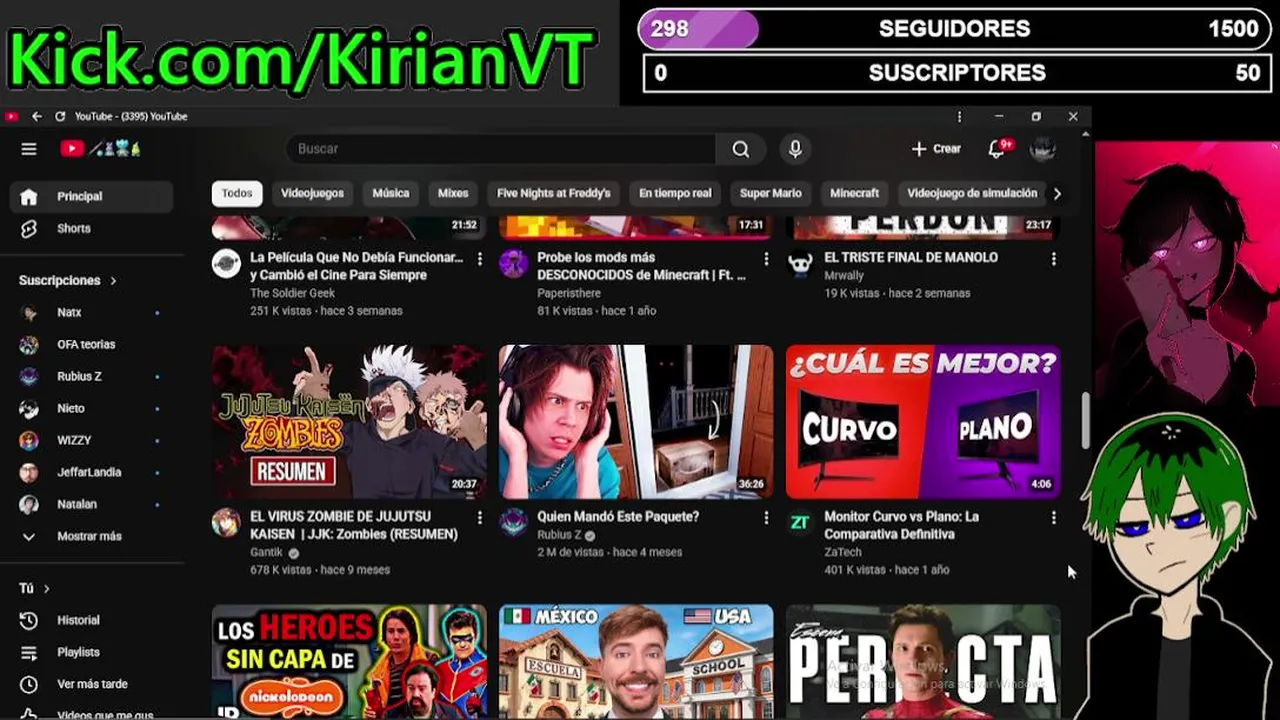This screenshot has width=1280, height=720.
Task: Select the Super Mario chip
Action: click(771, 193)
